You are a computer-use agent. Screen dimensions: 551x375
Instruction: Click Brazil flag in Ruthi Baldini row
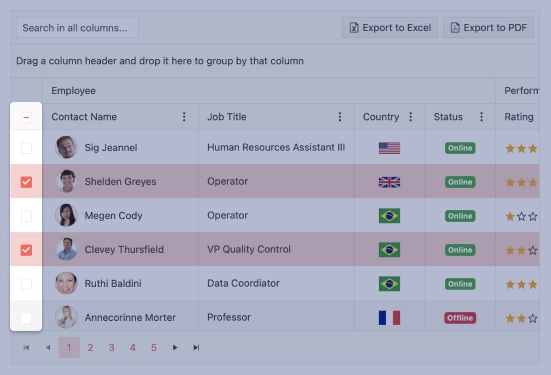pyautogui.click(x=389, y=284)
